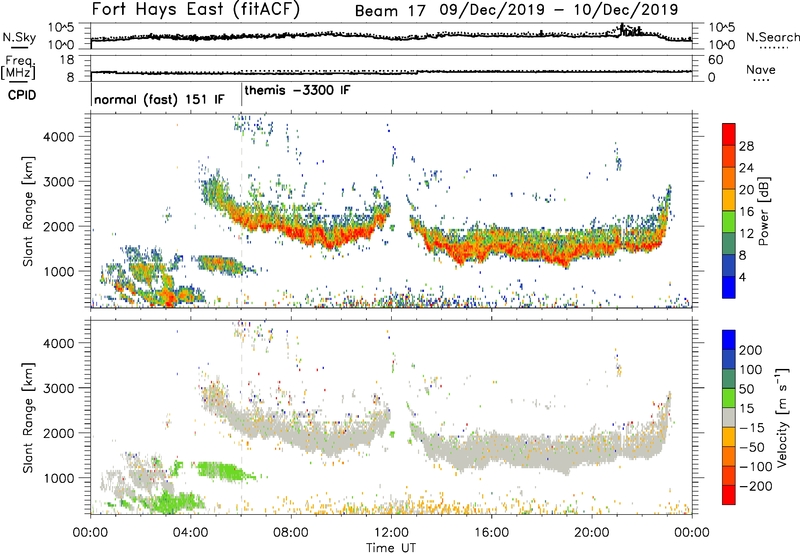800x554 pixels.
Task: Select the "themis -3300 IF" CPID entry
Action: pyautogui.click(x=297, y=90)
